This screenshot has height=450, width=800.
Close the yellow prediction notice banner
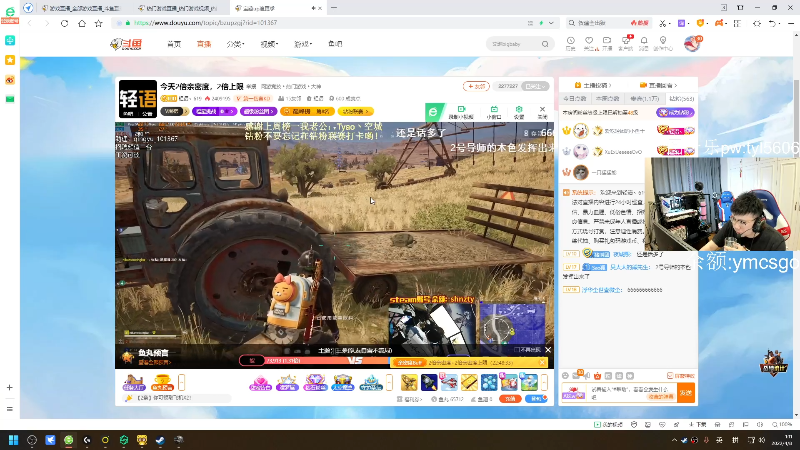542,362
